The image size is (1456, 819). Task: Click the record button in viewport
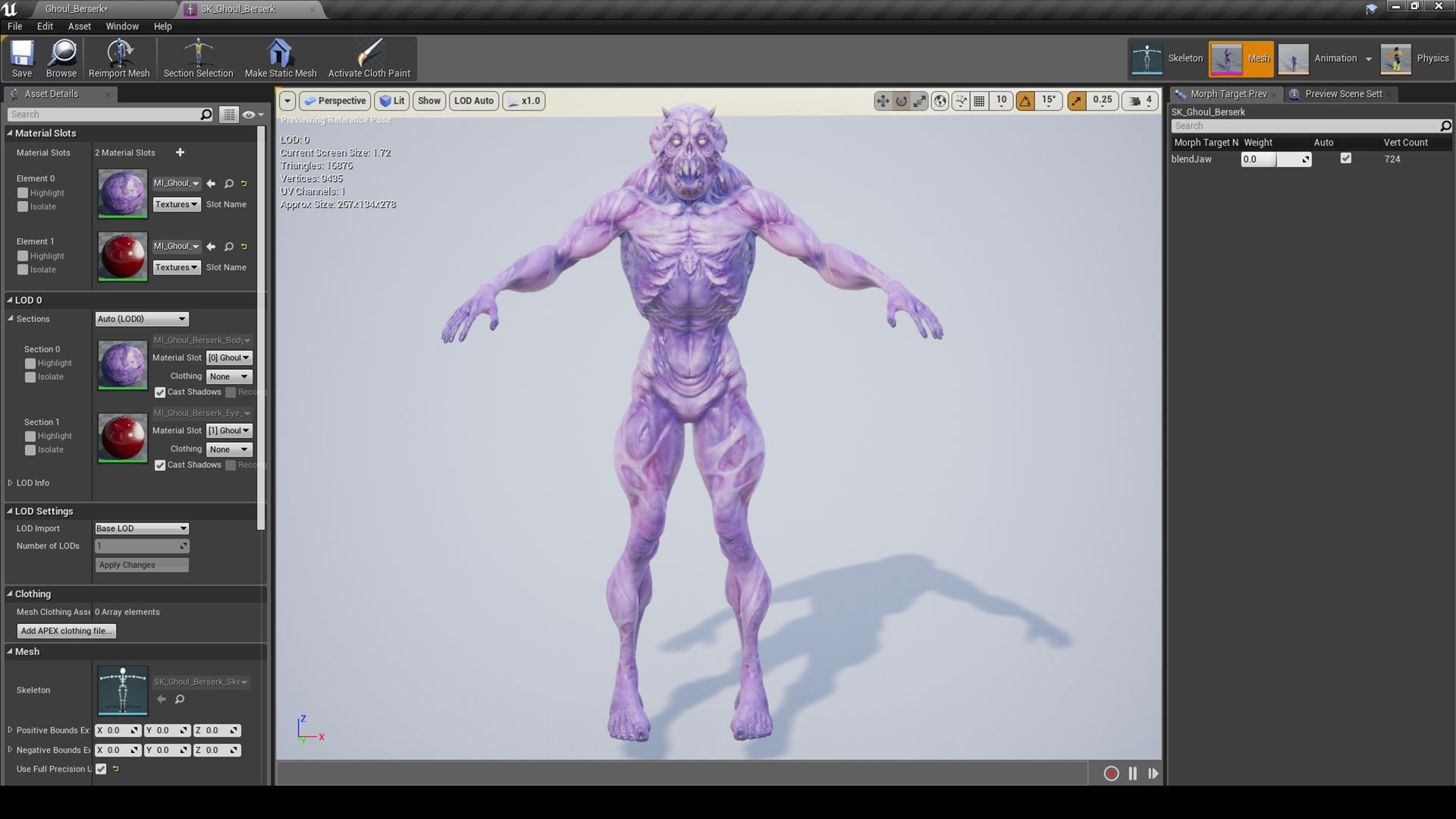[1111, 773]
